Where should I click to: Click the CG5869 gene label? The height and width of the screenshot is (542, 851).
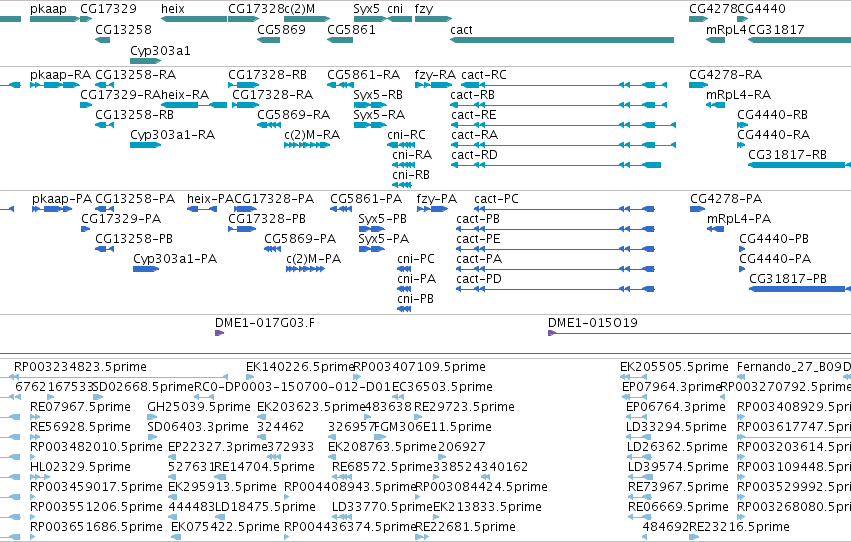point(281,30)
